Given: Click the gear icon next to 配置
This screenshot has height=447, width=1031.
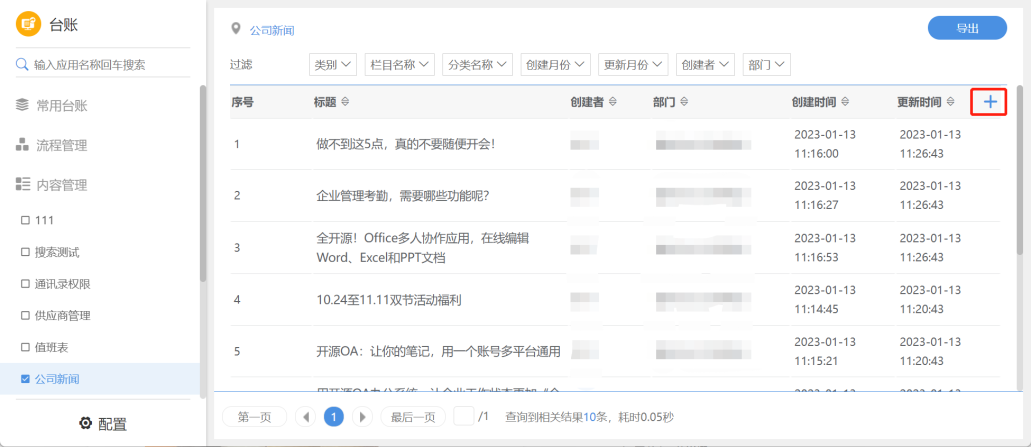Looking at the screenshot, I should (x=85, y=423).
